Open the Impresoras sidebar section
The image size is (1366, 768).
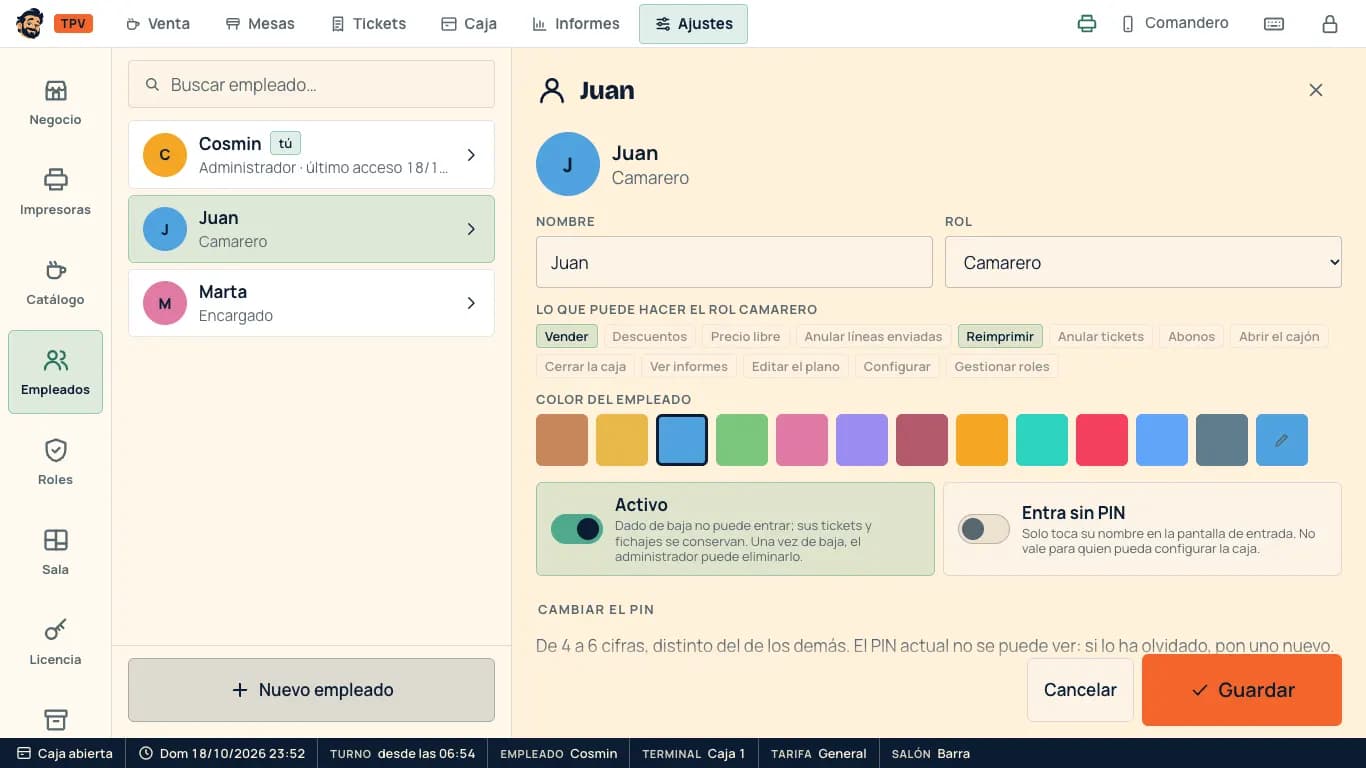point(55,193)
